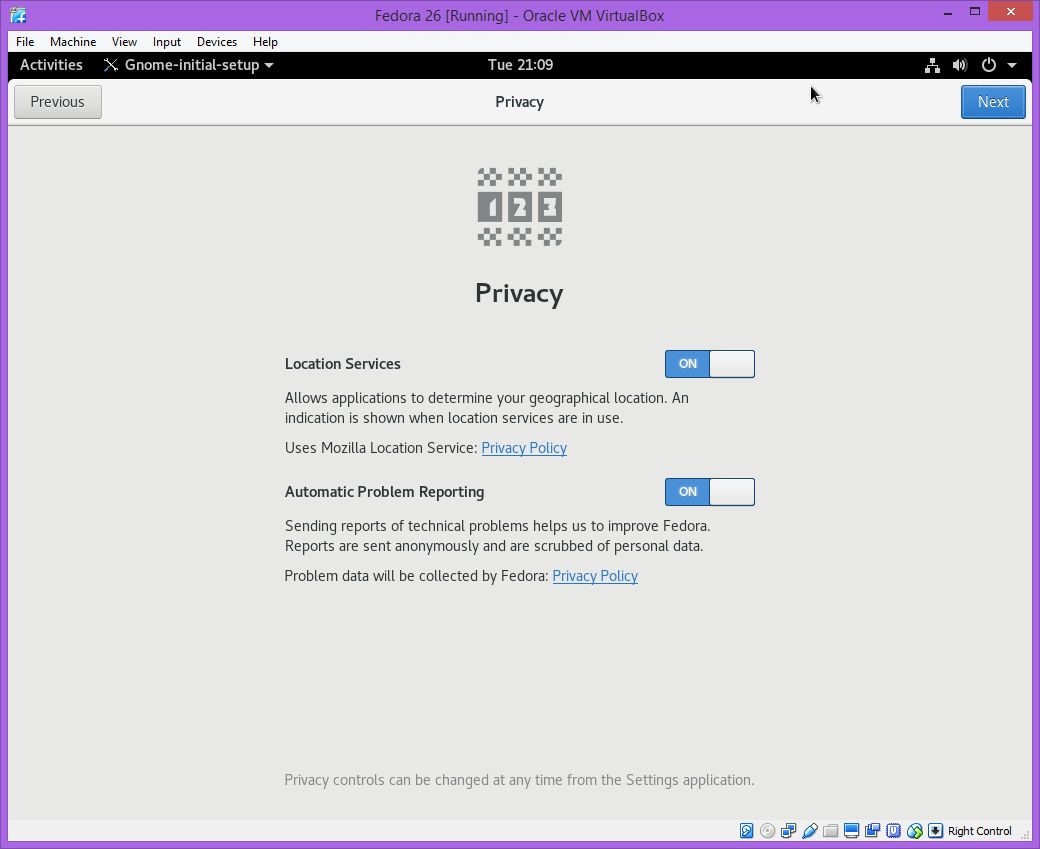
Task: Disable the Automatic Problem Reporting switch
Action: [710, 492]
